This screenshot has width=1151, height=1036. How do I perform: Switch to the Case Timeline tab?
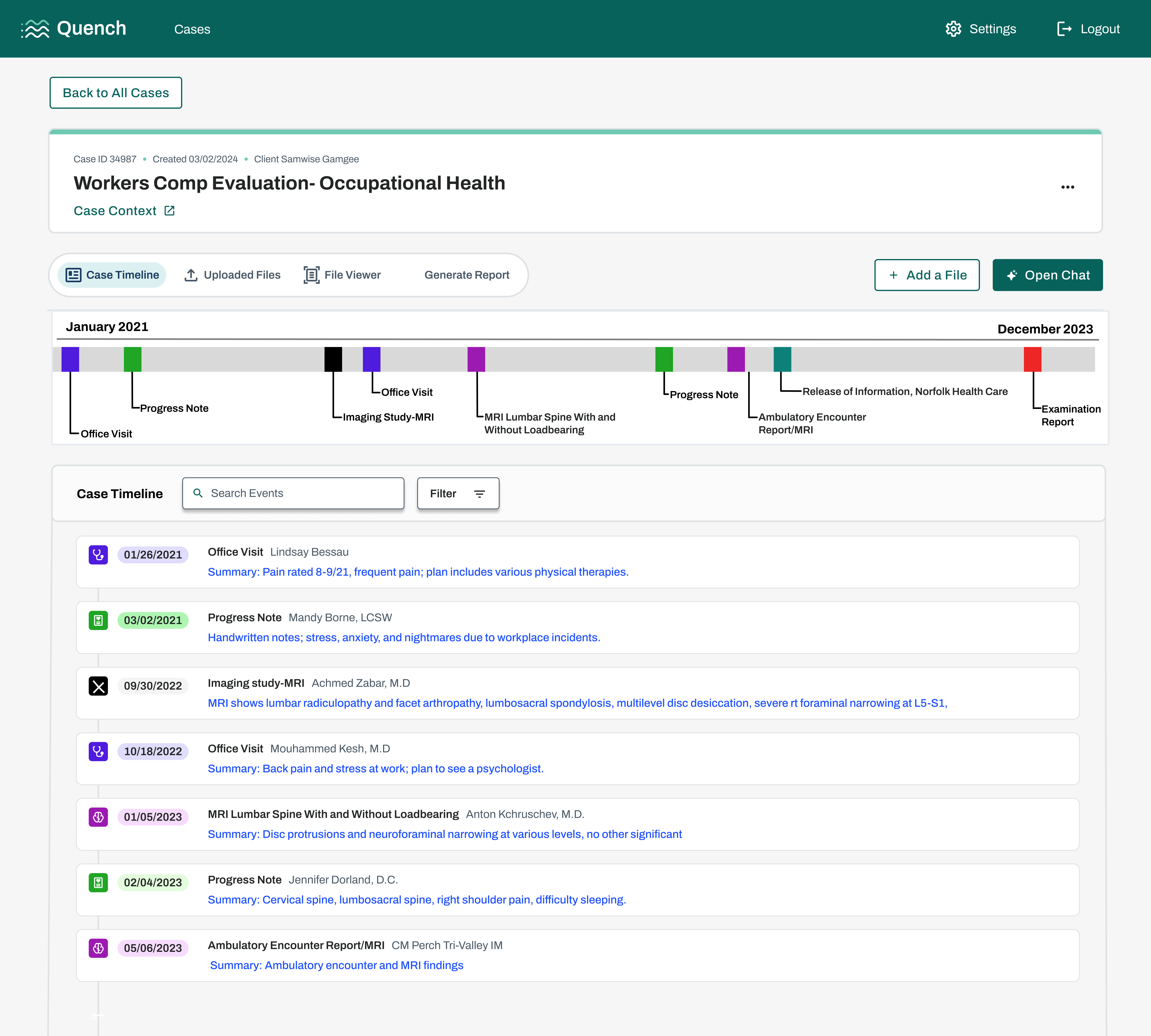112,275
